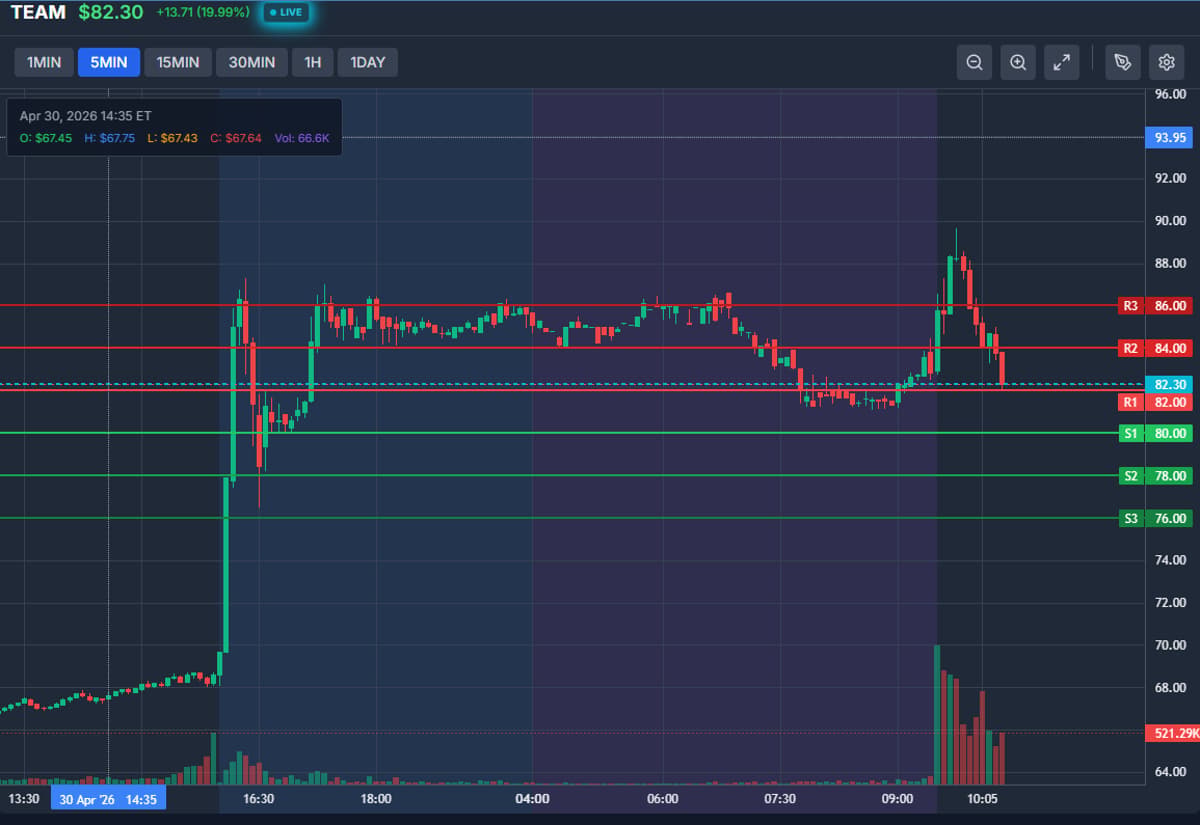Click the 521.29K volume tag
Screen dimensions: 1200x825
pyautogui.click(x=1171, y=733)
